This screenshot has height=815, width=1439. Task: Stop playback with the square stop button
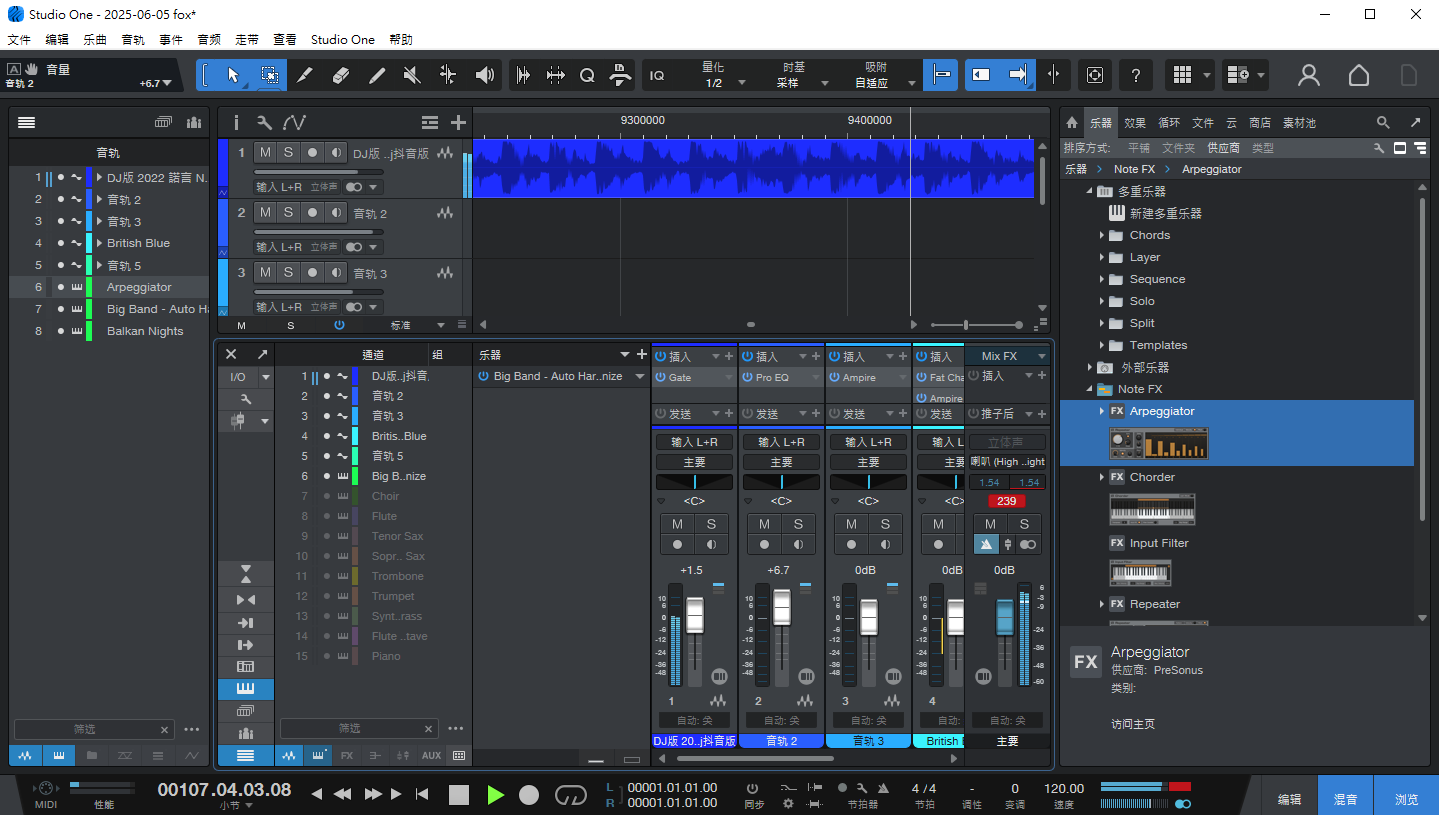point(459,795)
